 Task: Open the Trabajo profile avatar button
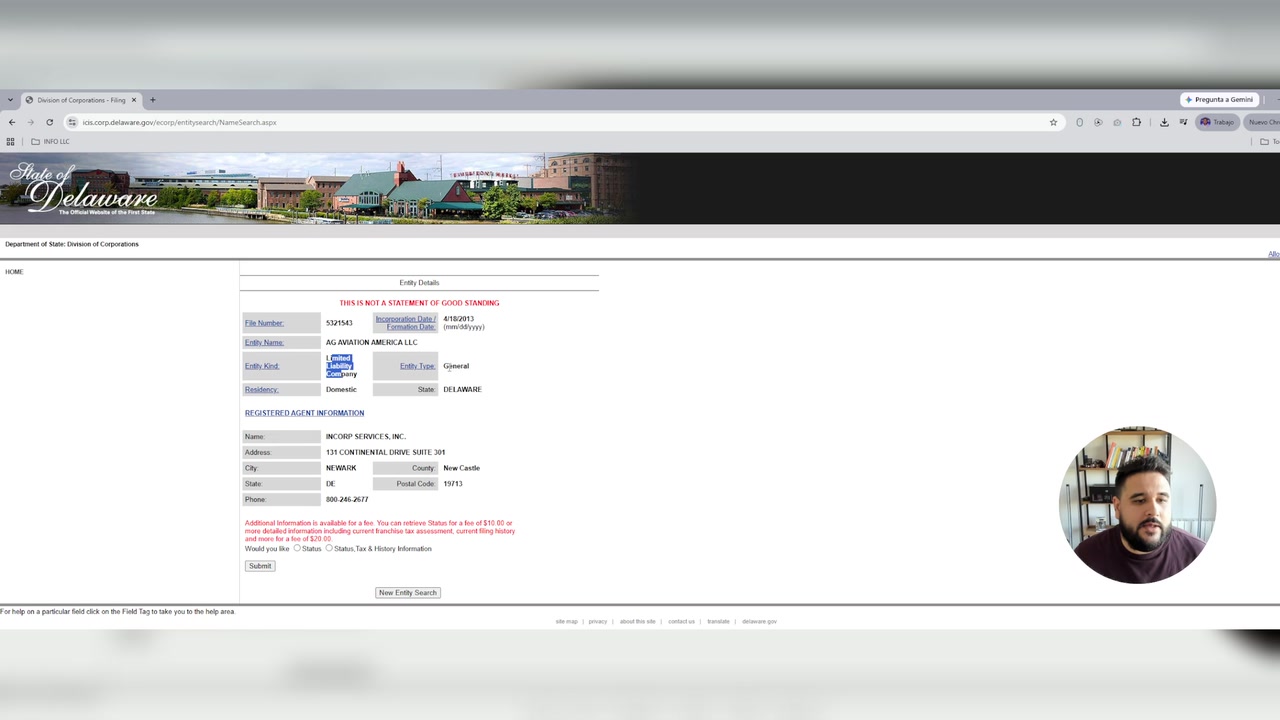pos(1217,122)
